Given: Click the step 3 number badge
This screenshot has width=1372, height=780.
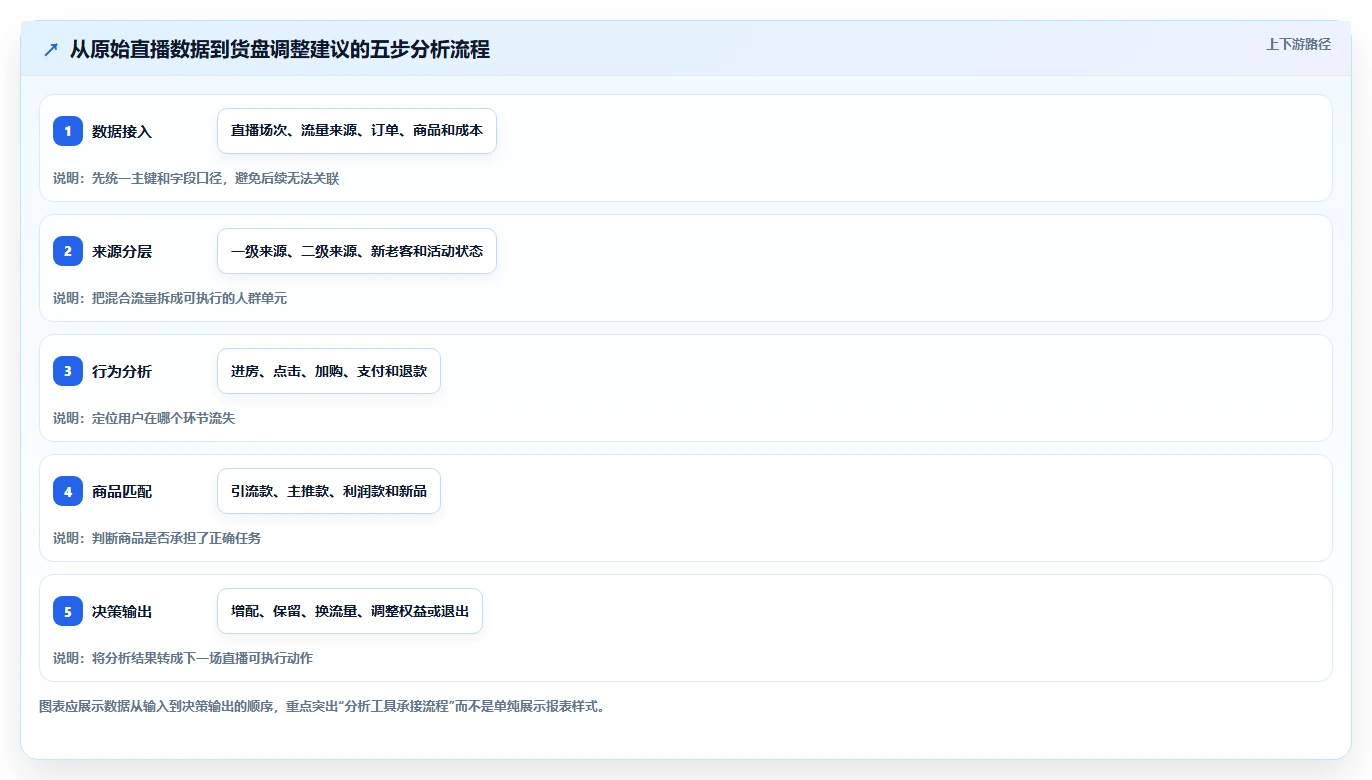Looking at the screenshot, I should 68,371.
